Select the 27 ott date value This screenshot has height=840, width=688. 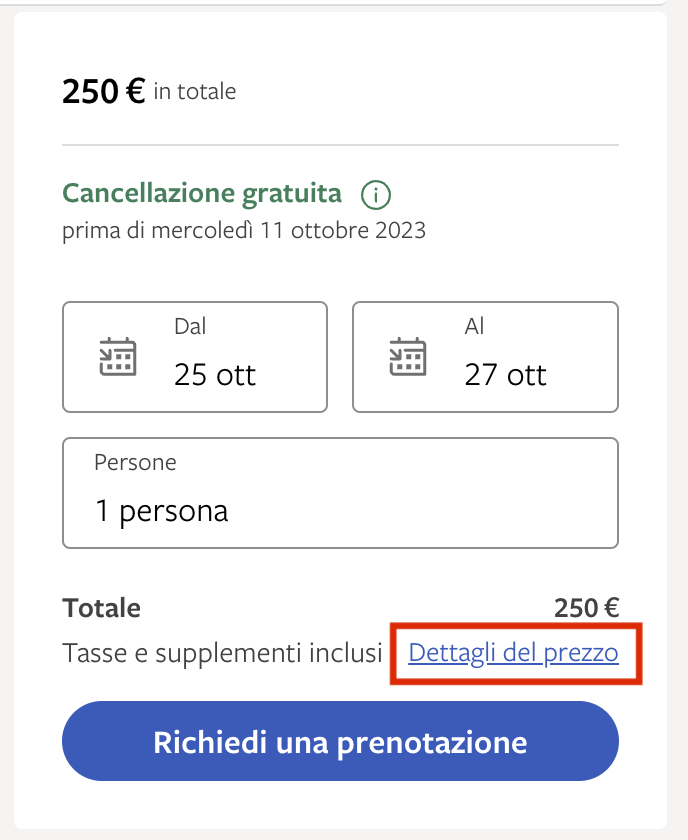tap(505, 375)
